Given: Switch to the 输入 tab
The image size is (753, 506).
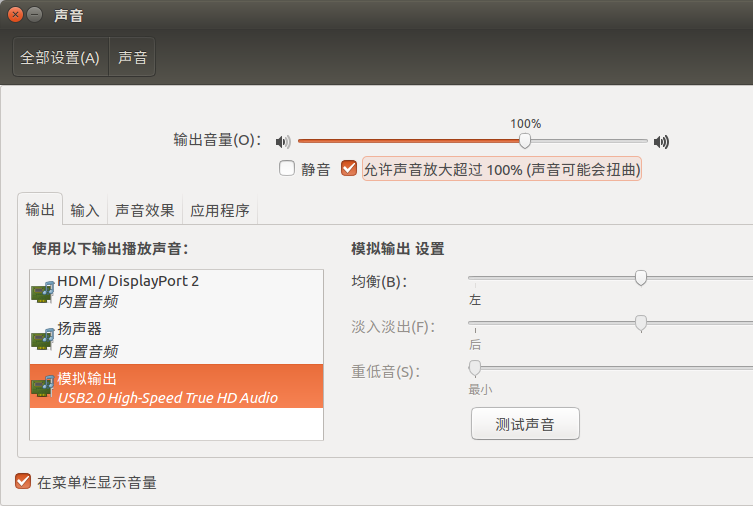Looking at the screenshot, I should (x=85, y=210).
